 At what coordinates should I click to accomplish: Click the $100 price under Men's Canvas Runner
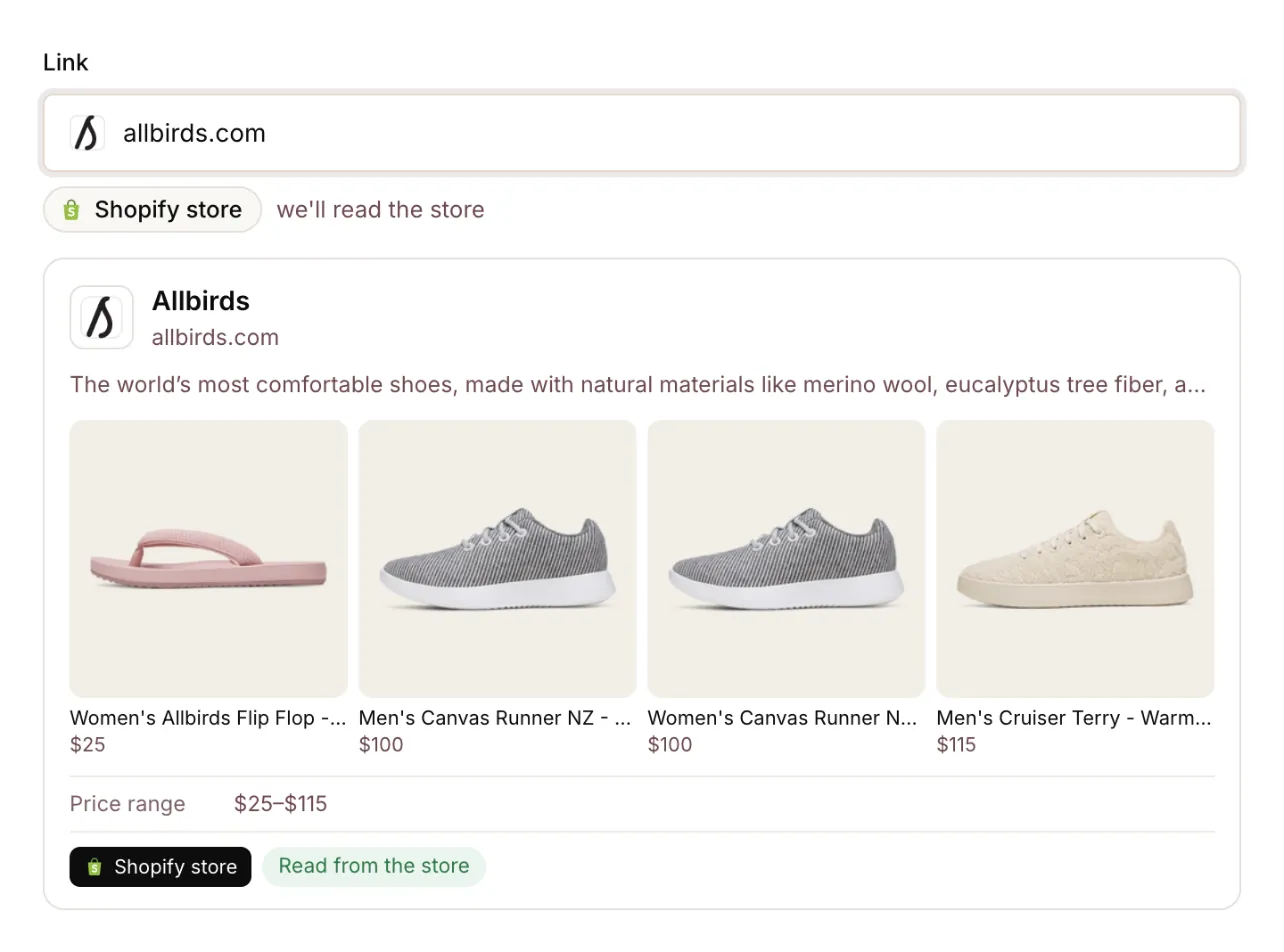pos(381,744)
